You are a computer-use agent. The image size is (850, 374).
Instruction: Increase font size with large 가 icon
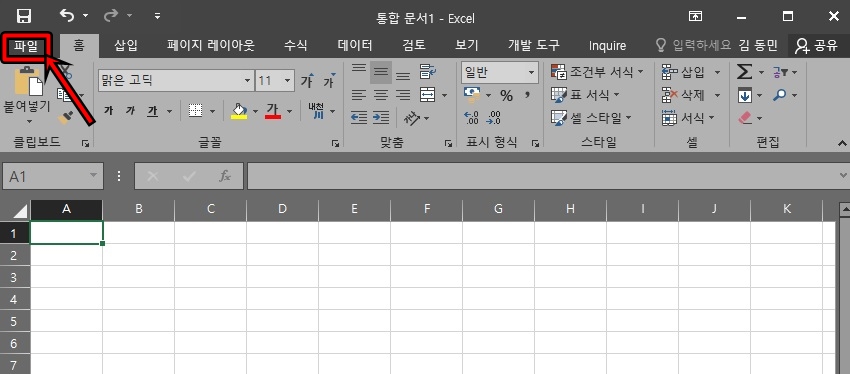pos(308,81)
